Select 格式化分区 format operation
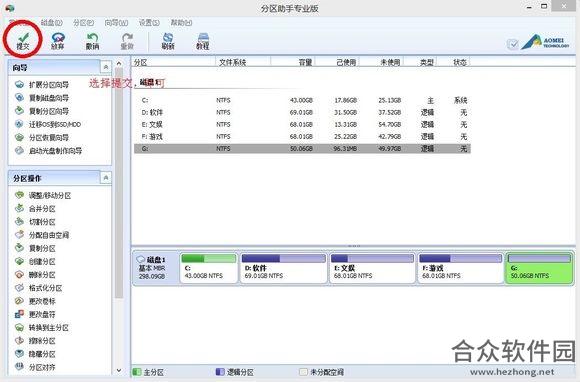 (38, 288)
